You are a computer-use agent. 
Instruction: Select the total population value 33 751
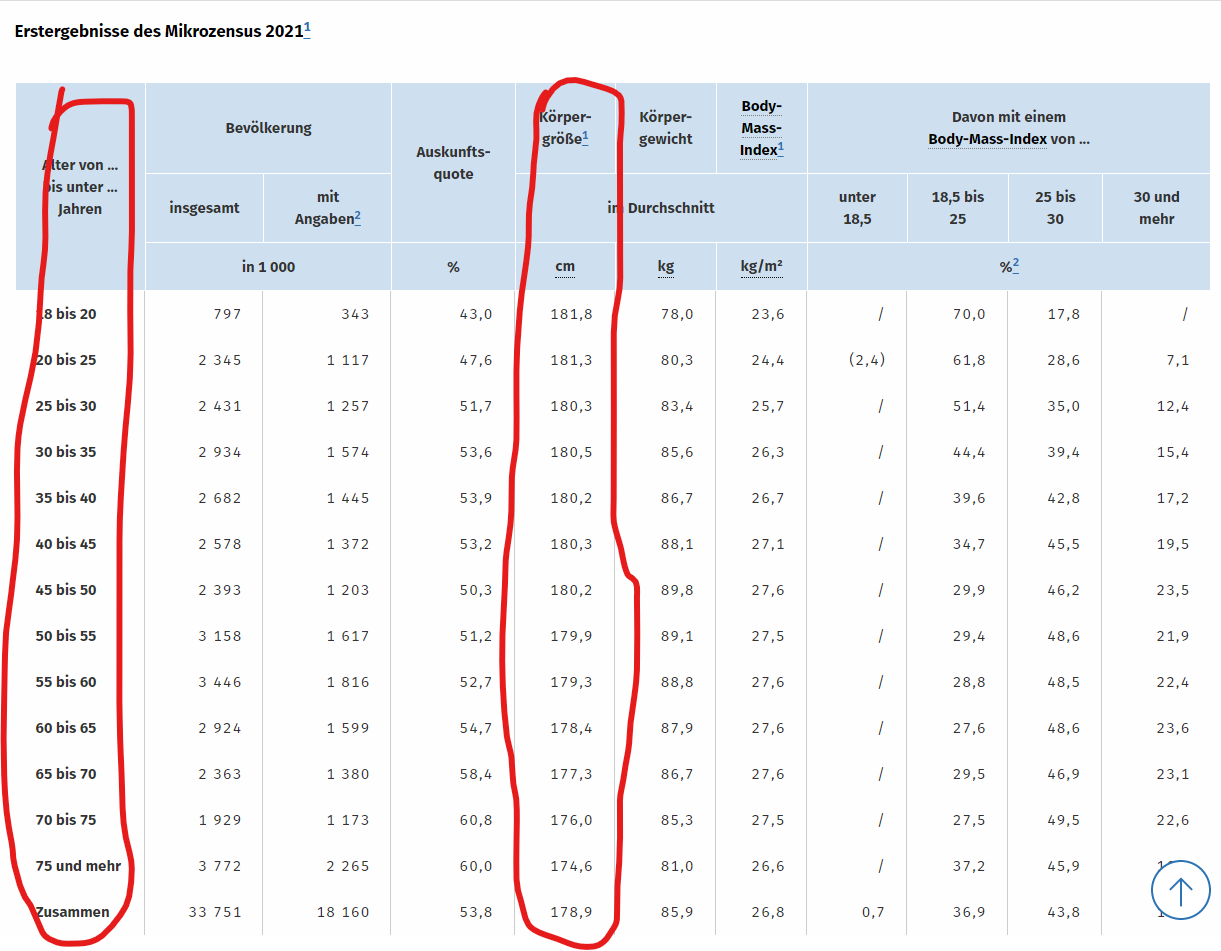coord(215,912)
